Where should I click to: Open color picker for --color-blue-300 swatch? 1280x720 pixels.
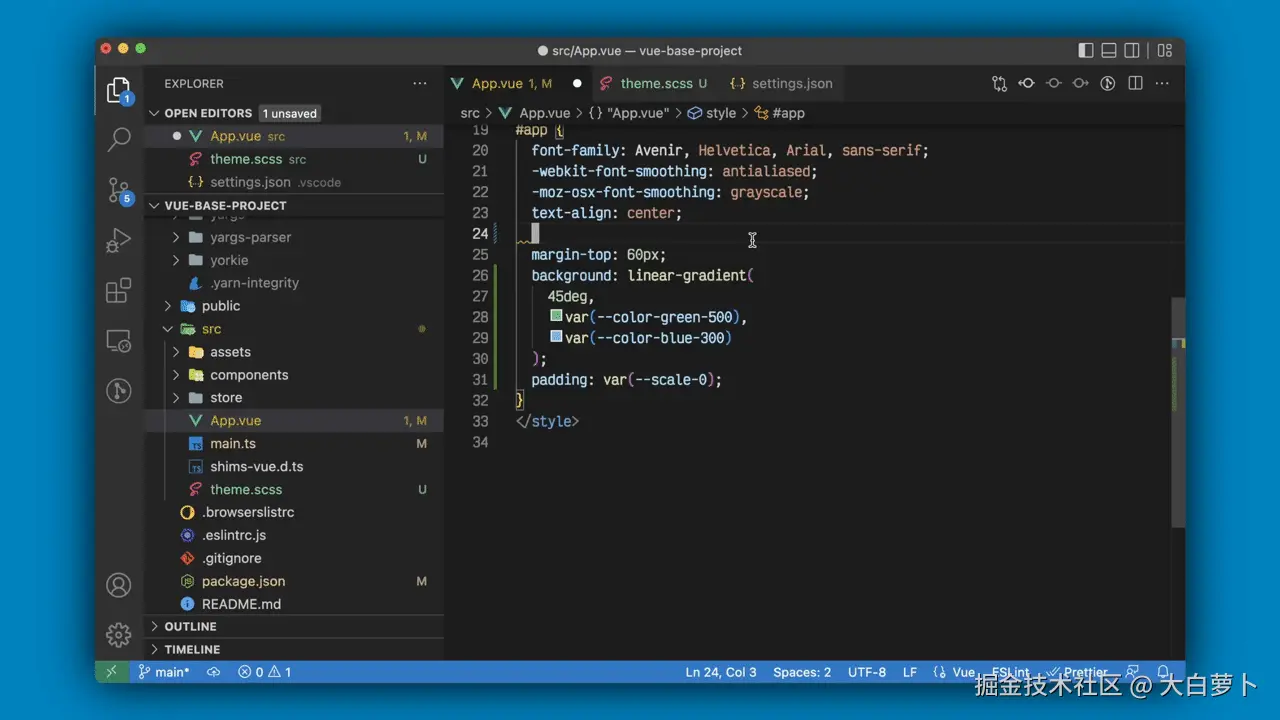coord(557,337)
